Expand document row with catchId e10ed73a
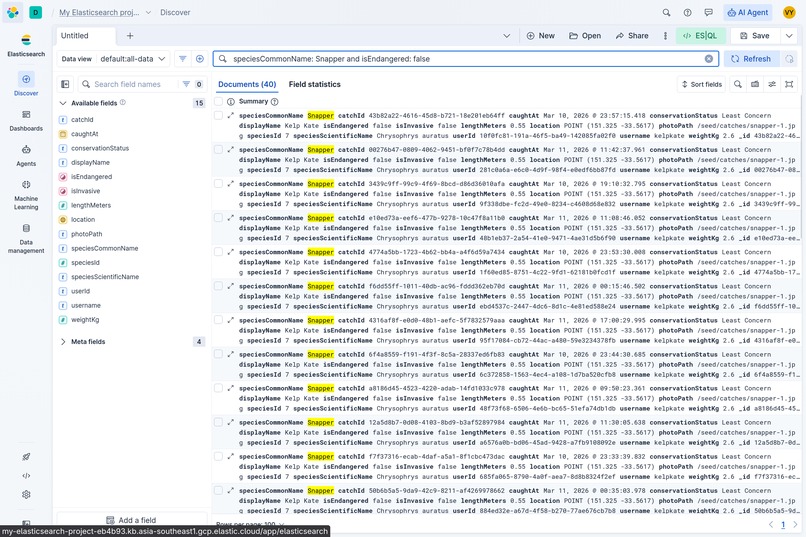 point(231,218)
